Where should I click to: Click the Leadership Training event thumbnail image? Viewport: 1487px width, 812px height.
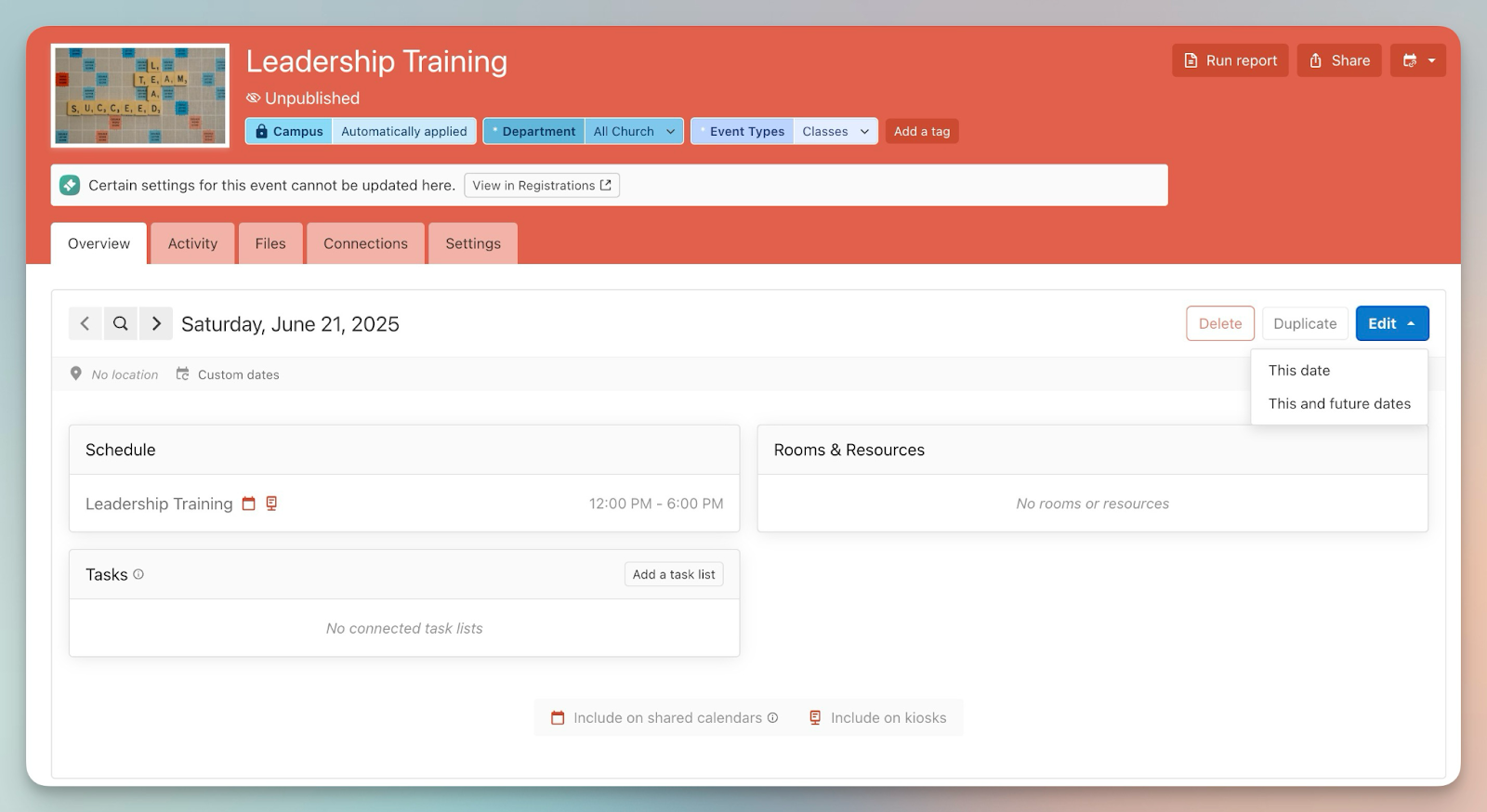coord(140,96)
